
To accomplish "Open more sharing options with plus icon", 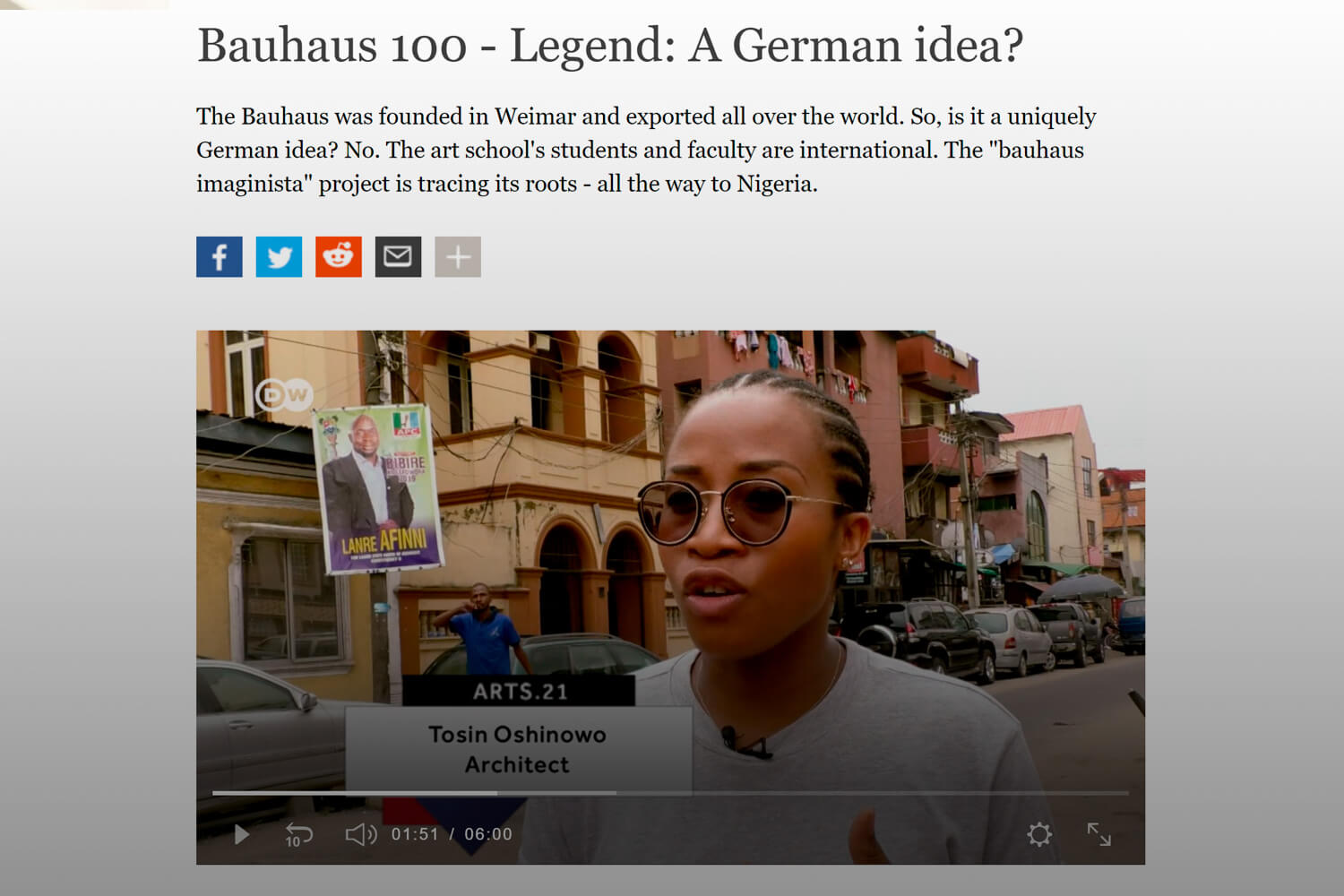I will point(458,257).
